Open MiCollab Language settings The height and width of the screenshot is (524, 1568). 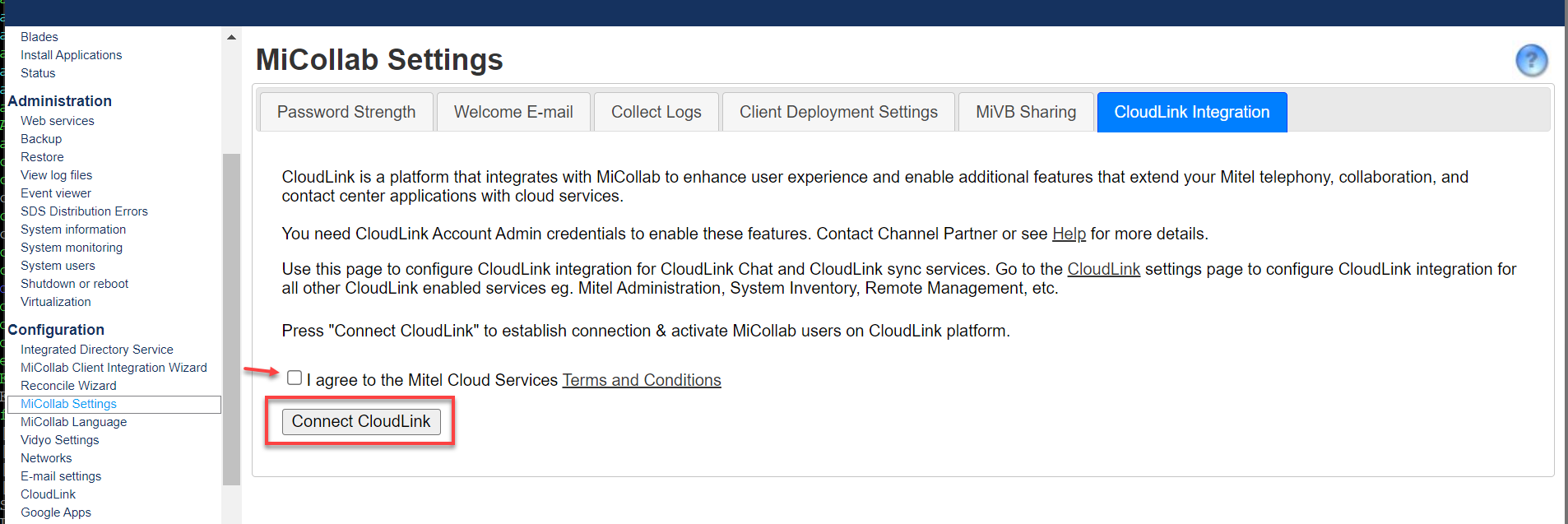coord(73,421)
